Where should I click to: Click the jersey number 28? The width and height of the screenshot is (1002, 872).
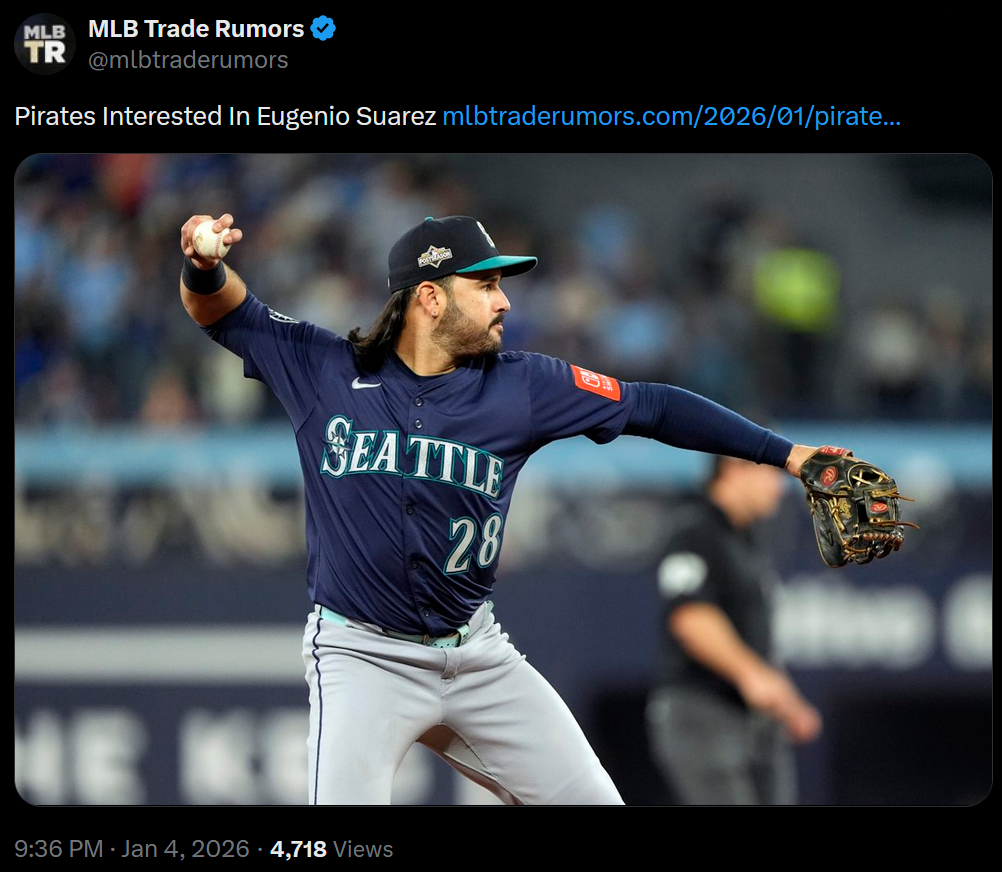click(475, 542)
